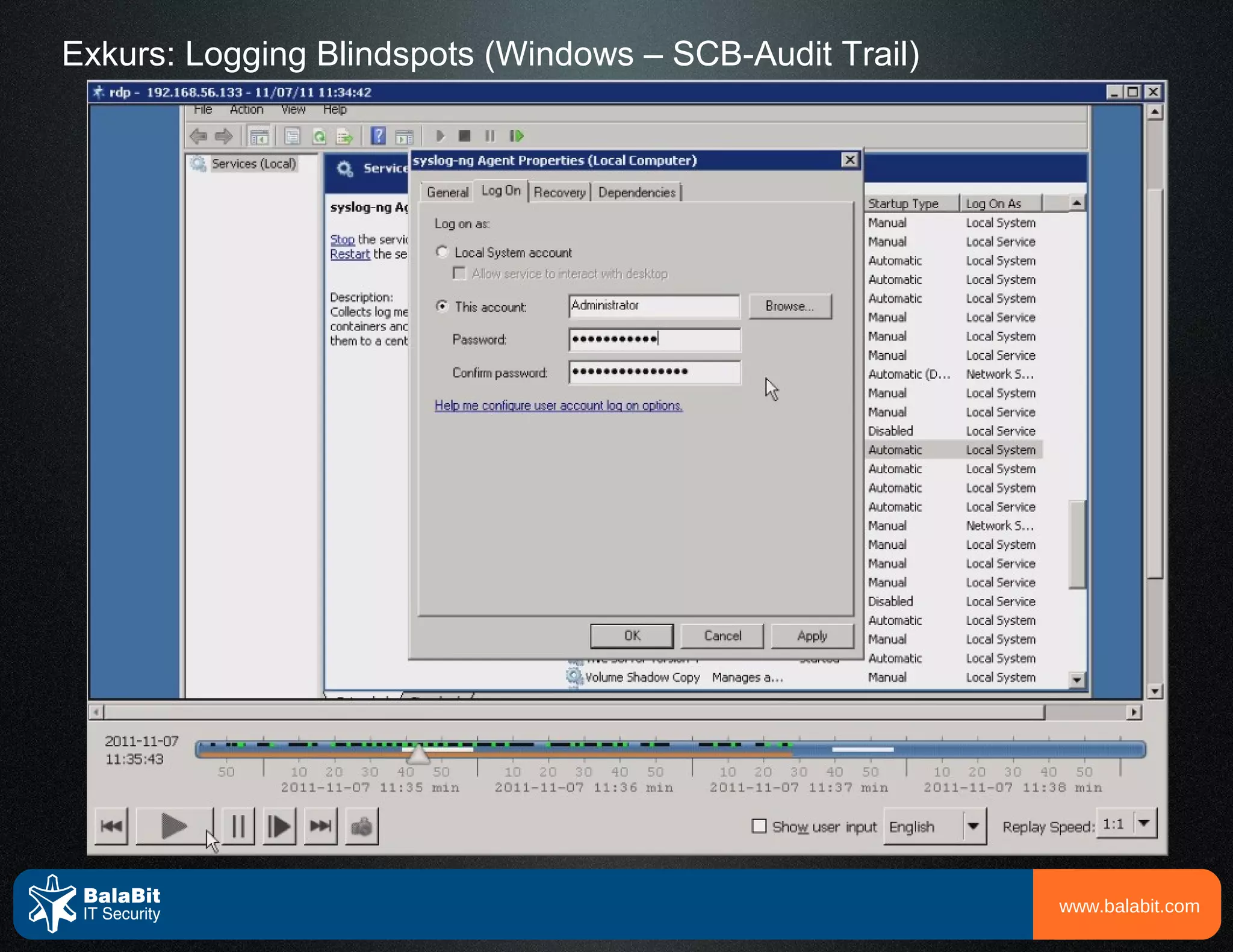The width and height of the screenshot is (1233, 952).
Task: Click the show/hide action pane icon
Action: pos(404,137)
